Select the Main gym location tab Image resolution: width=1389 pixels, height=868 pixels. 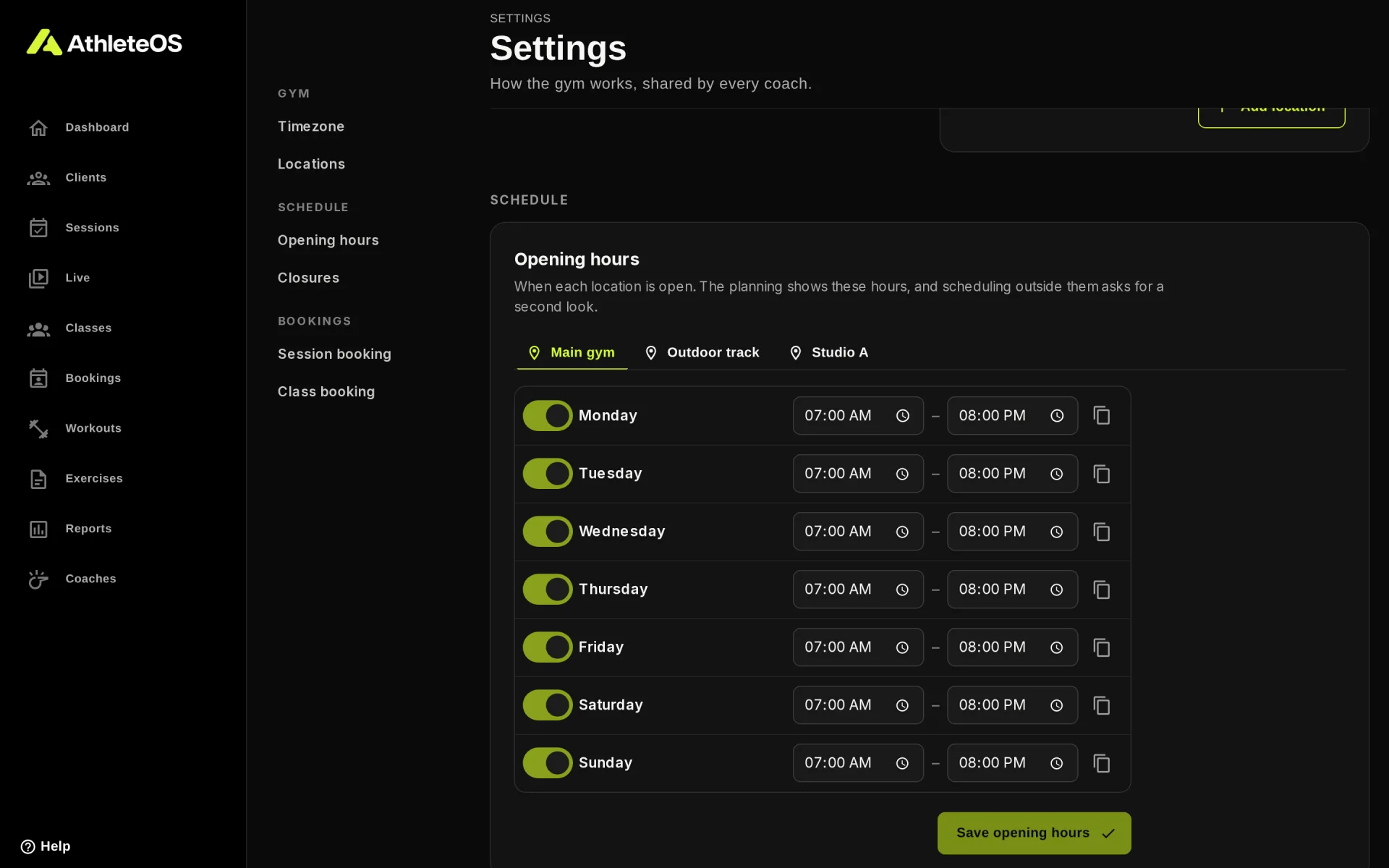point(572,352)
